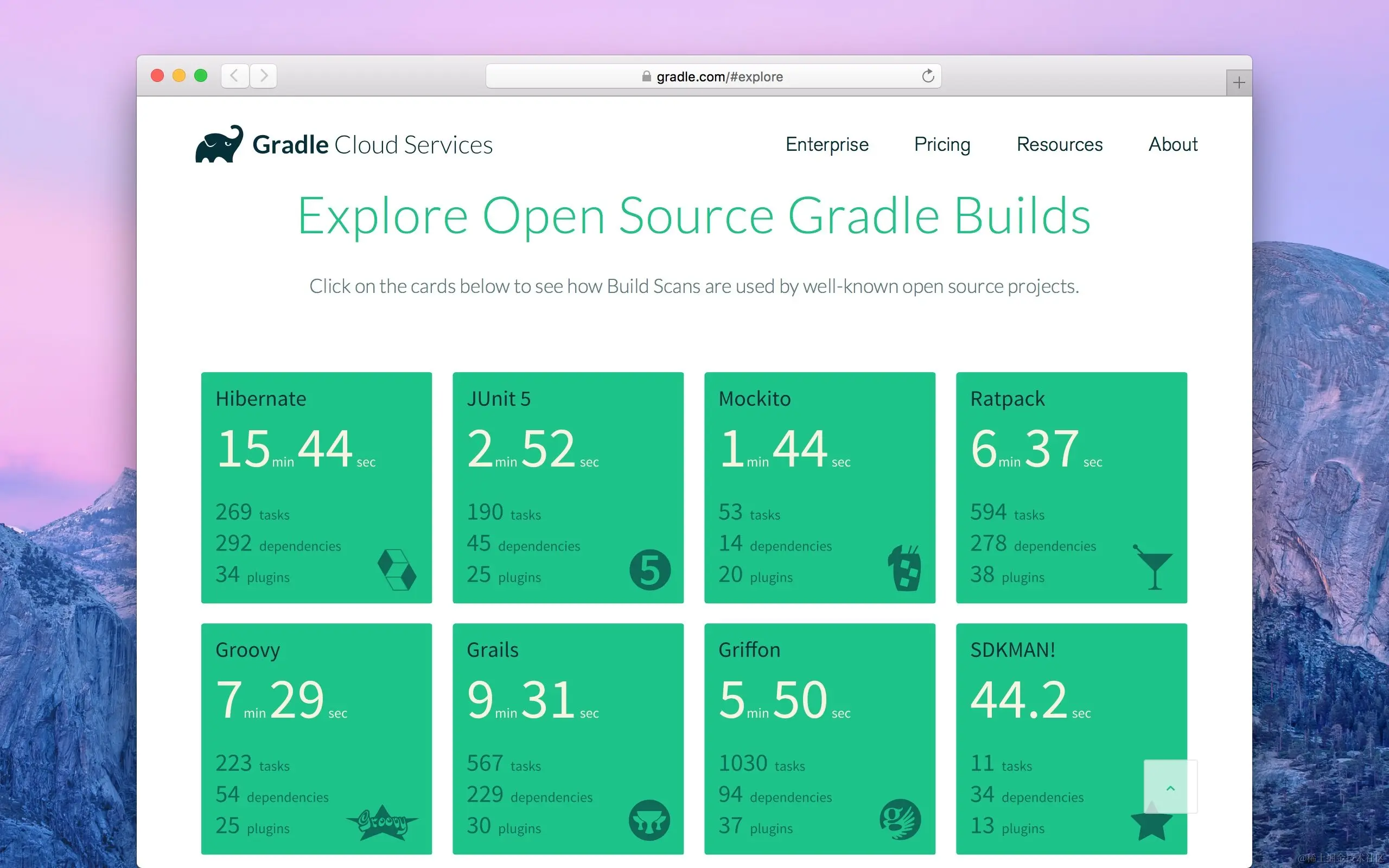Click the scroll-to-top arrow button

tap(1171, 788)
